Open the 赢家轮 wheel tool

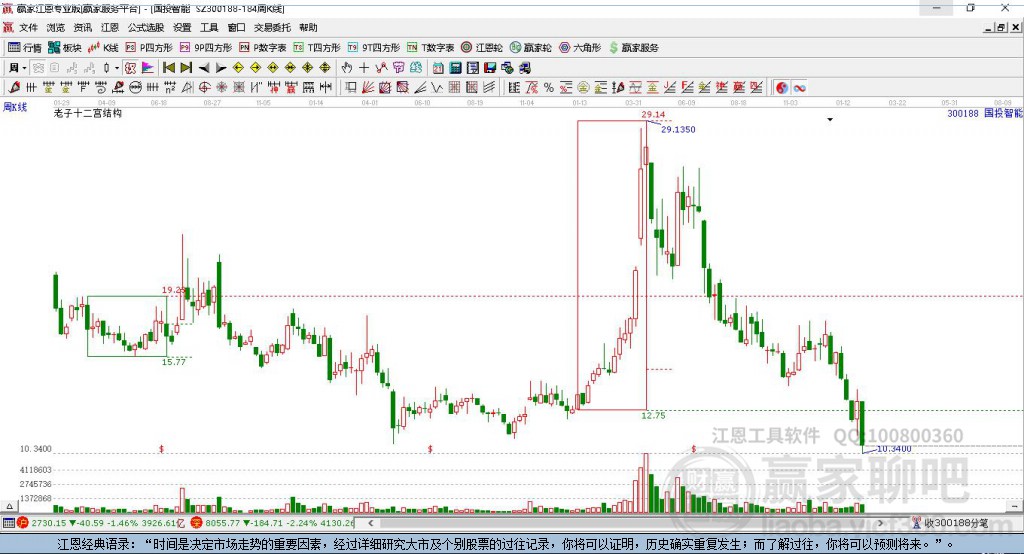[x=530, y=48]
